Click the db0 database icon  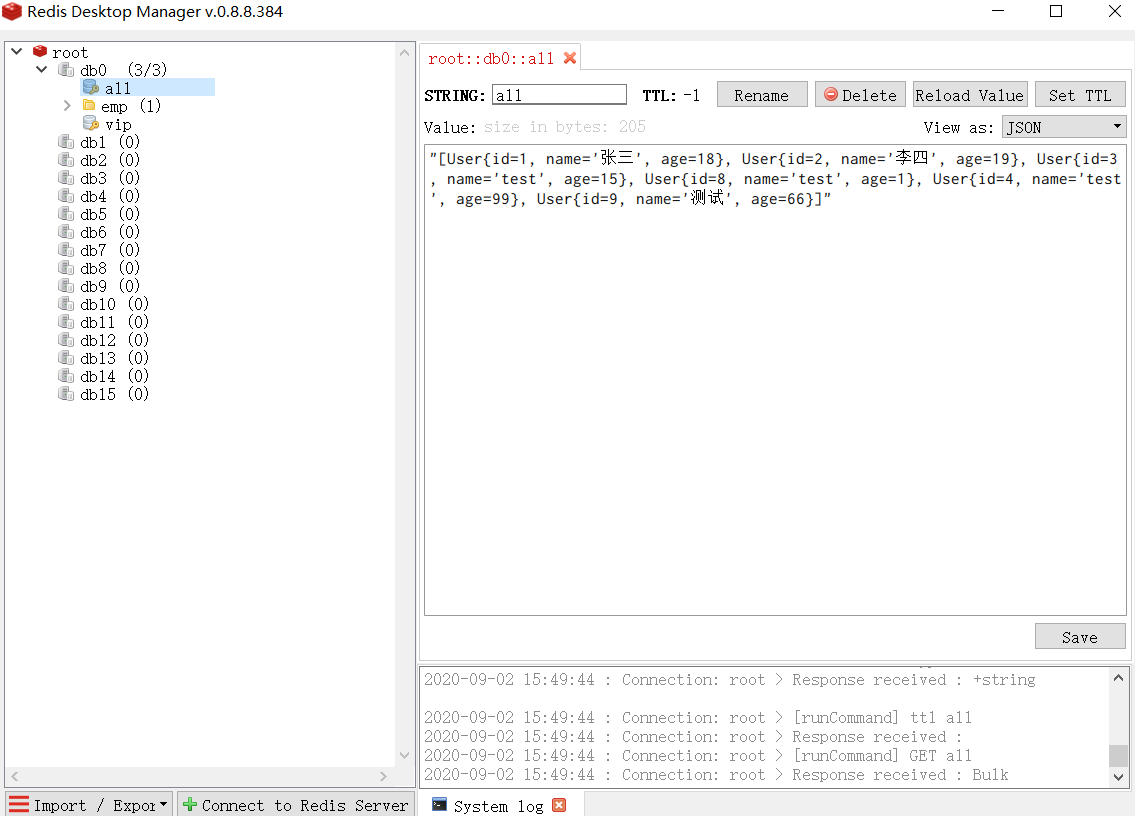pos(66,70)
